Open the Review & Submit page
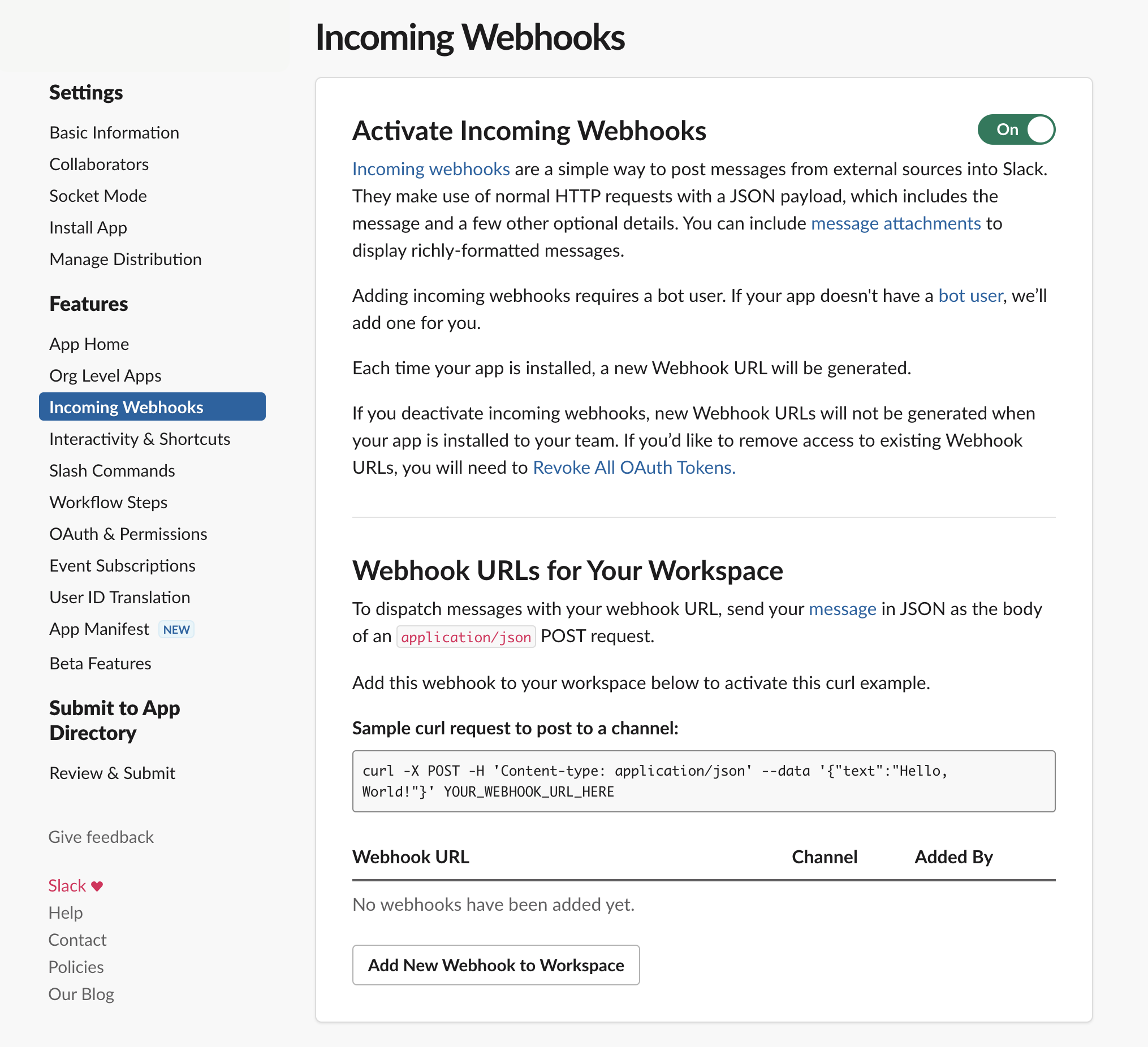The image size is (1148, 1047). (112, 773)
